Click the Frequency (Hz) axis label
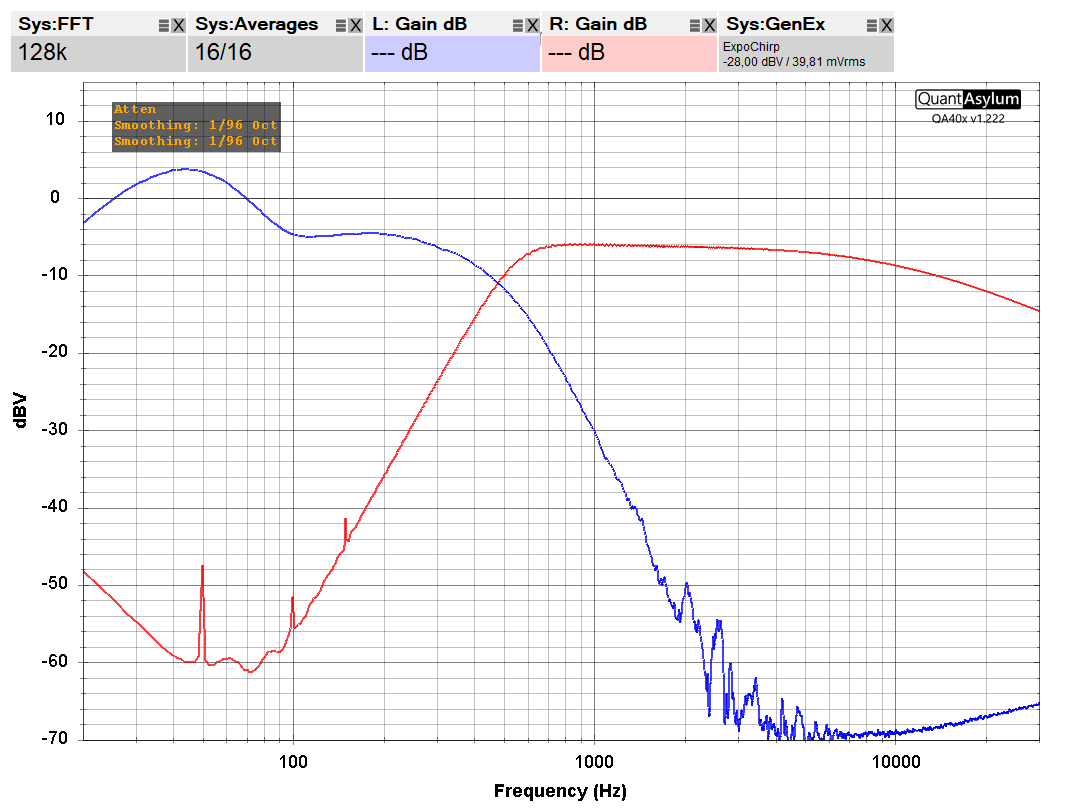 click(x=560, y=791)
